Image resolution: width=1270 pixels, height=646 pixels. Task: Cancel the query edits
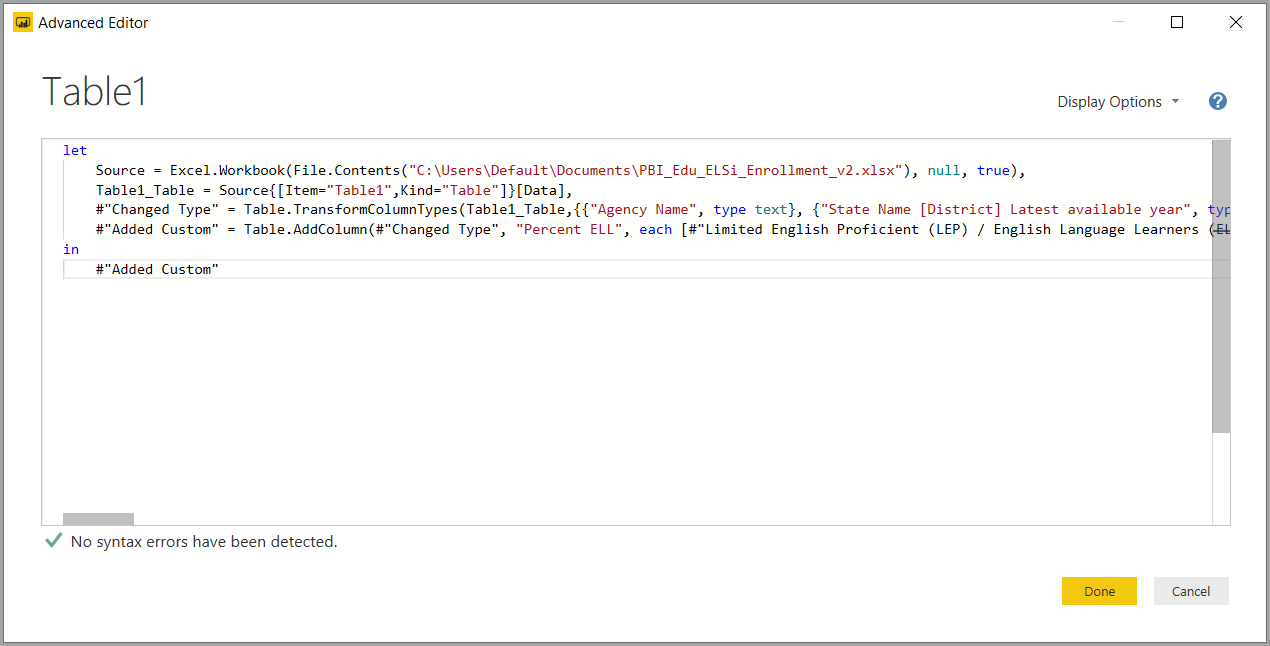[x=1190, y=591]
